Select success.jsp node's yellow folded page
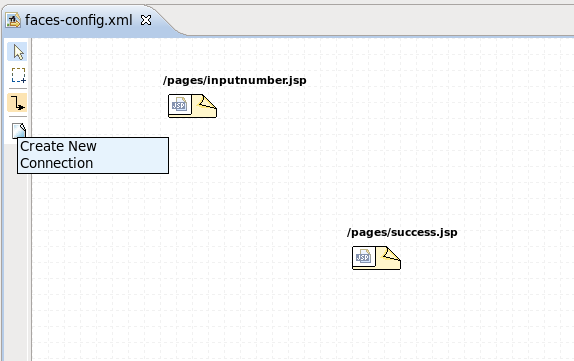 389,258
